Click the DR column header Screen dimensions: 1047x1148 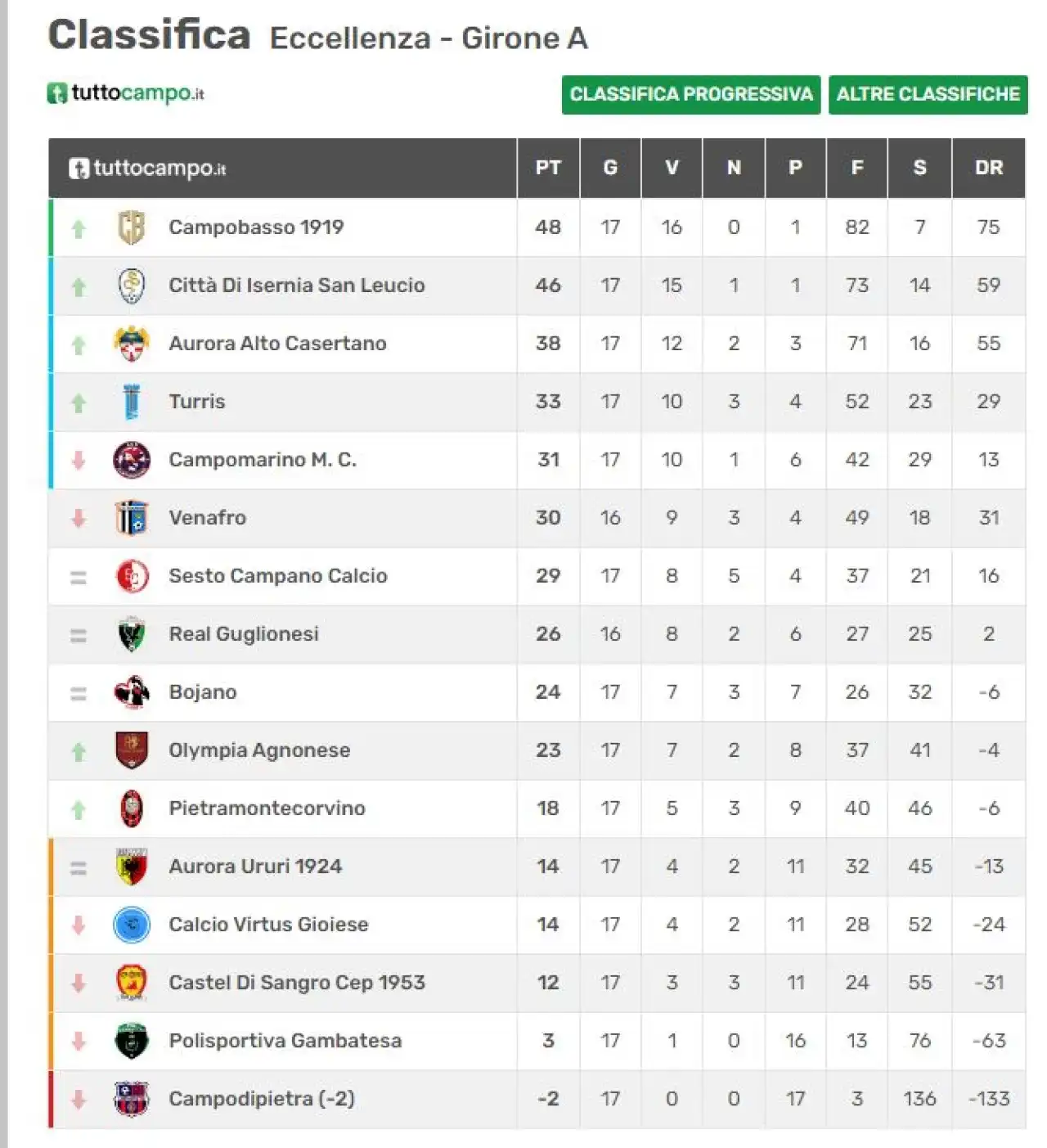pyautogui.click(x=989, y=168)
